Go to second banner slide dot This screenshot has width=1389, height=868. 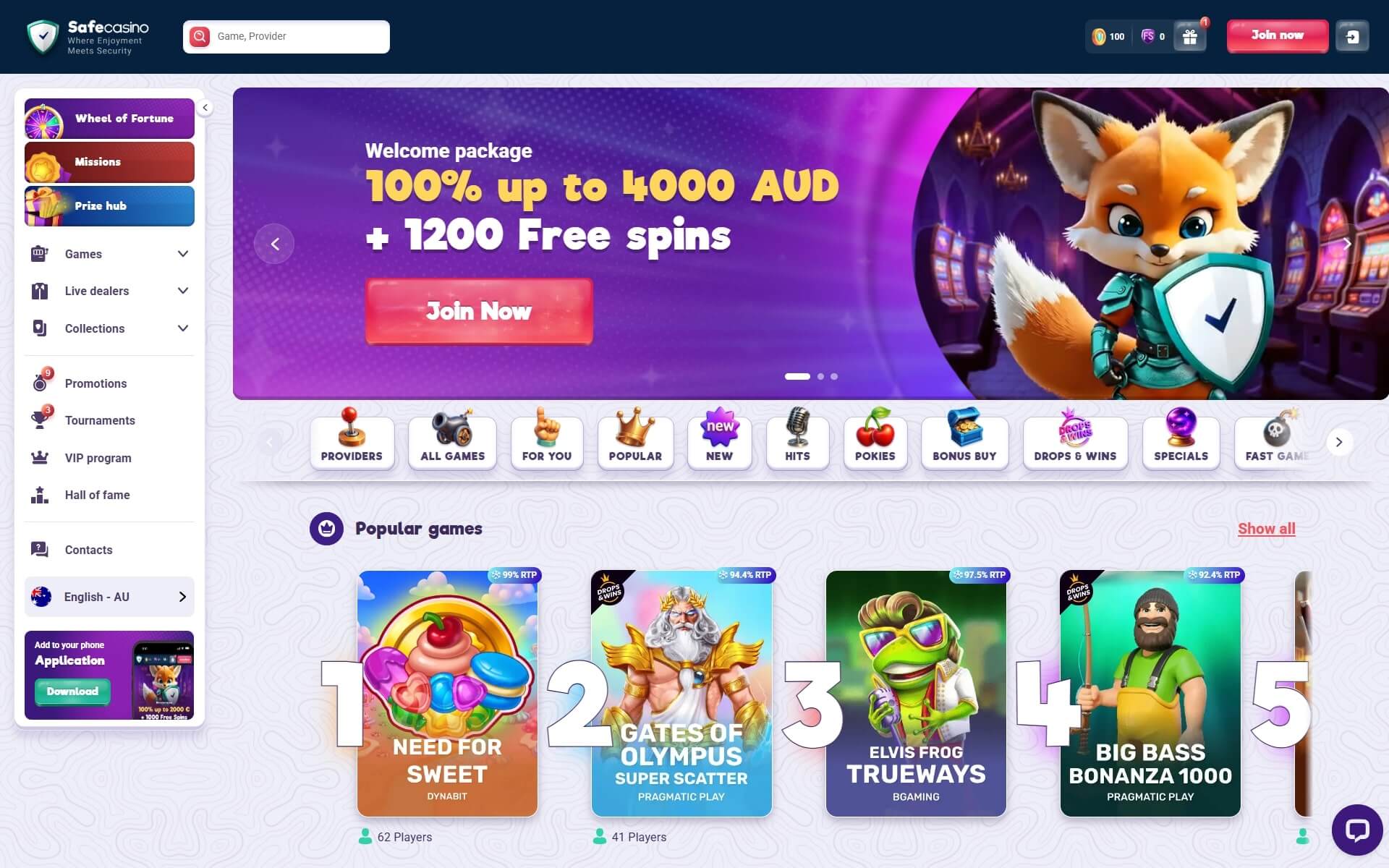click(x=820, y=376)
